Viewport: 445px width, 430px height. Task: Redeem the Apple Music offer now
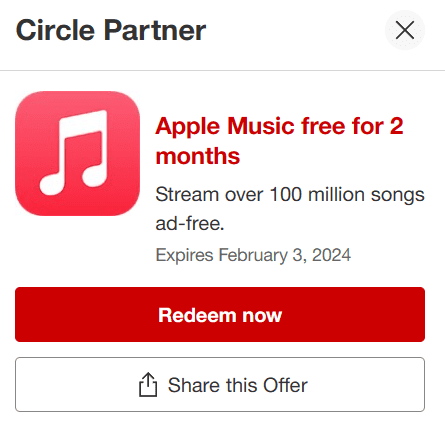(x=220, y=314)
